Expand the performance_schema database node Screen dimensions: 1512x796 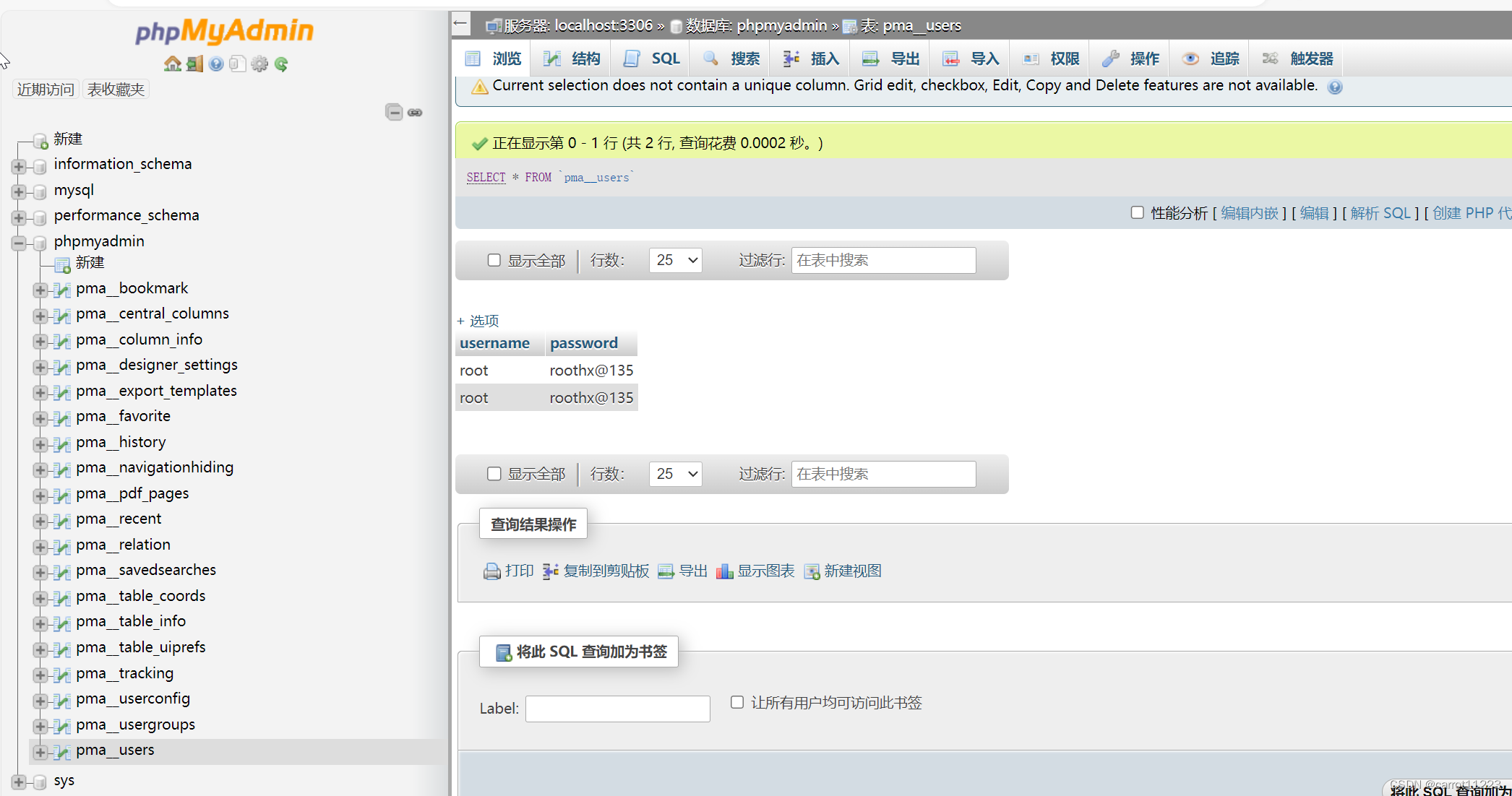point(18,217)
